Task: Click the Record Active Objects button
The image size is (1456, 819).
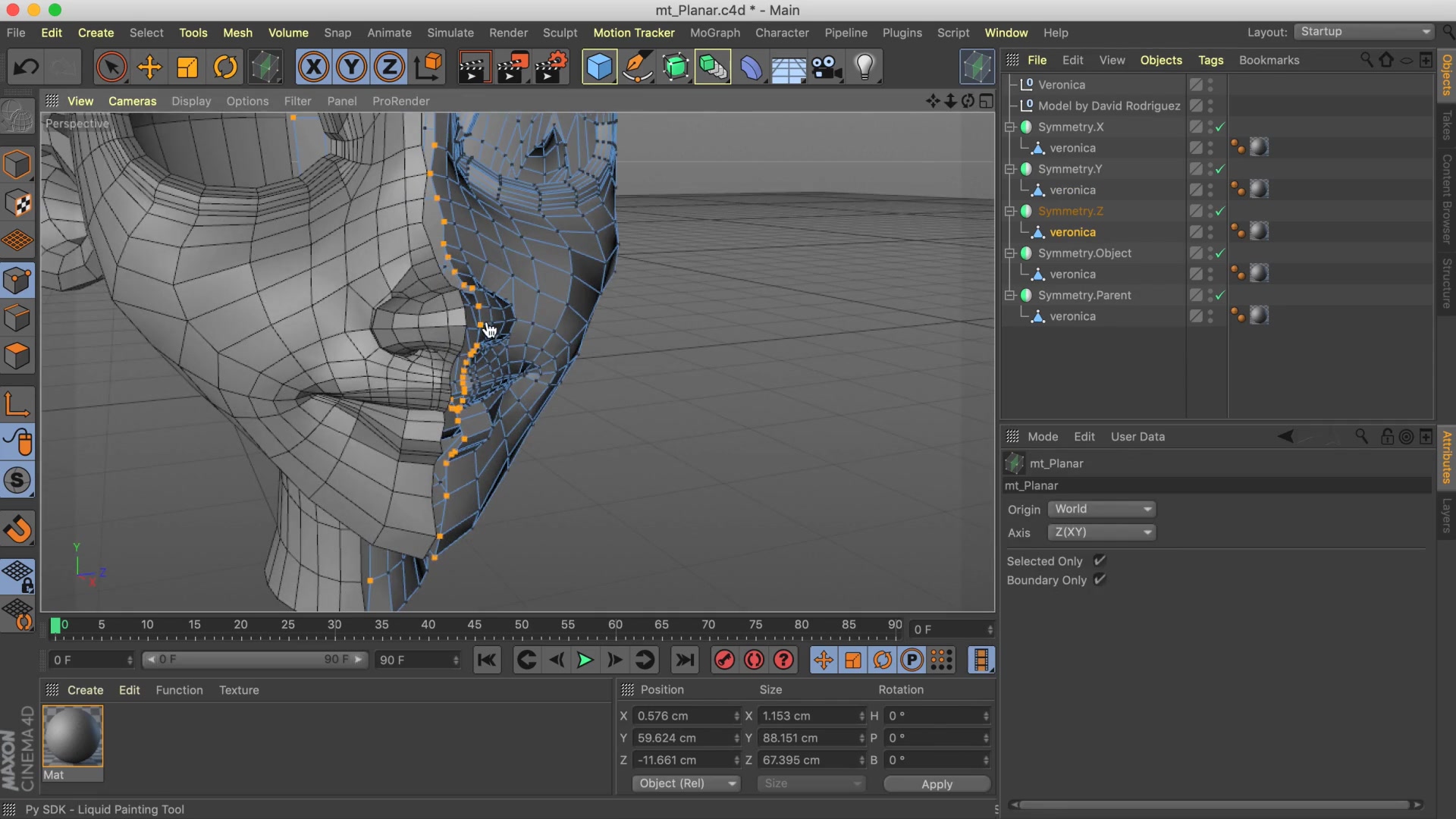Action: click(x=724, y=661)
